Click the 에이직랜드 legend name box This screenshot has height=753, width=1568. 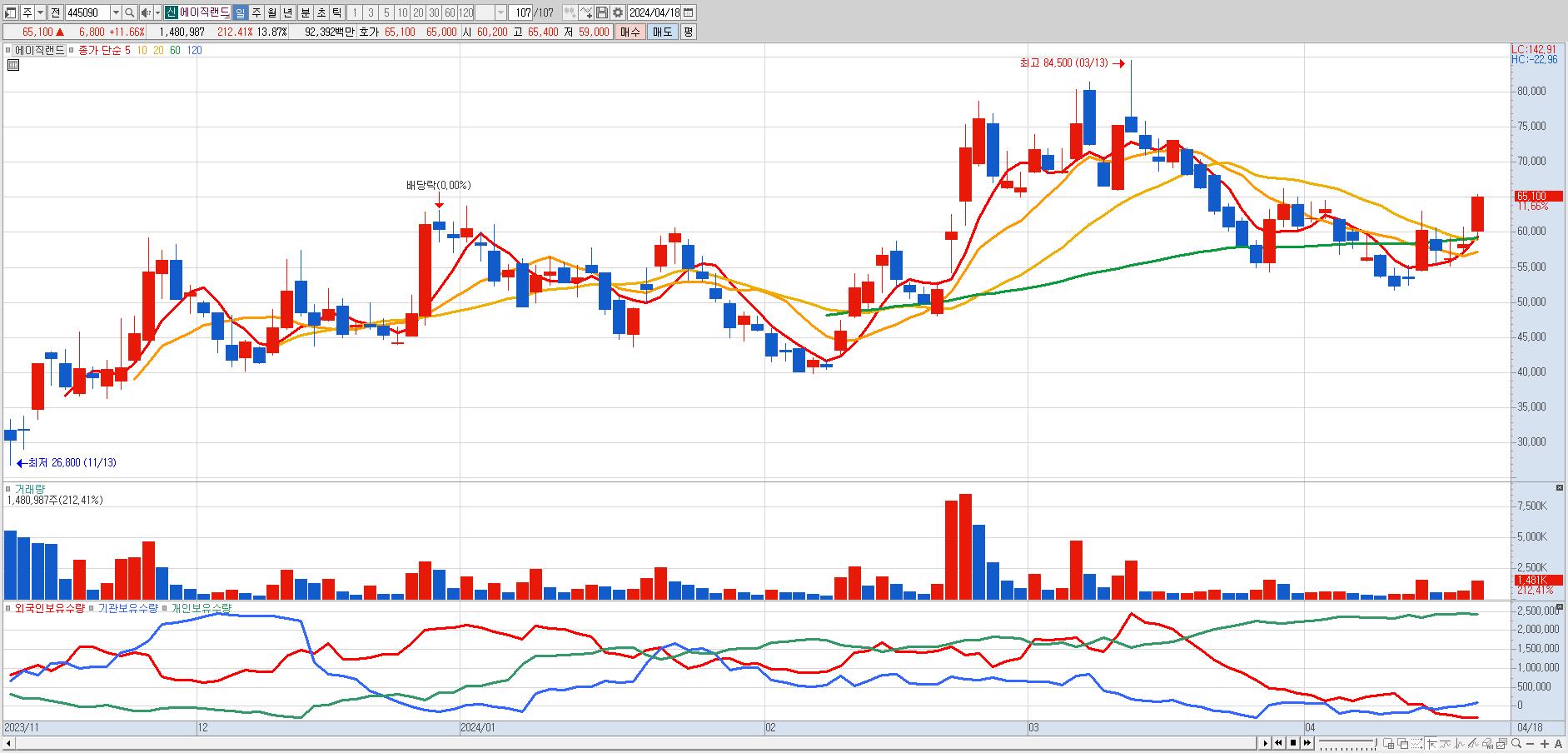40,50
